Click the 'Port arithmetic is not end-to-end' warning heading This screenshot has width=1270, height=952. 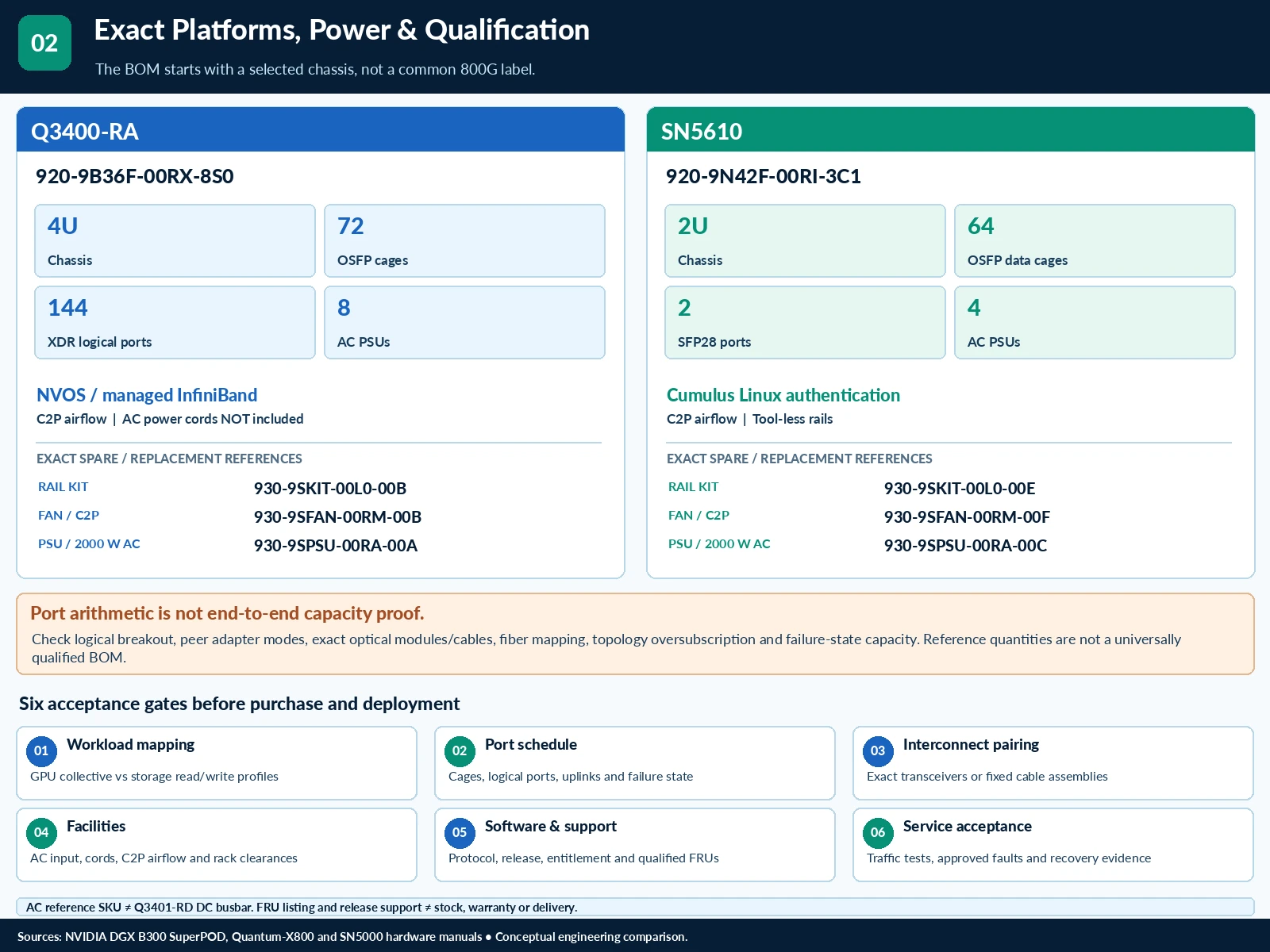click(x=227, y=613)
